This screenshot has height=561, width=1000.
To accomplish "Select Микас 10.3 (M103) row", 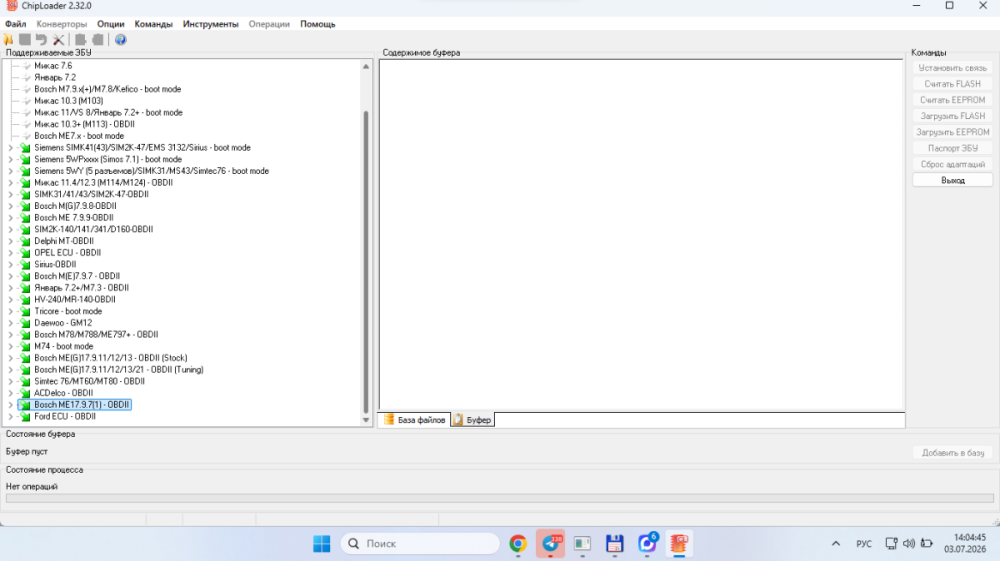I will (x=68, y=101).
